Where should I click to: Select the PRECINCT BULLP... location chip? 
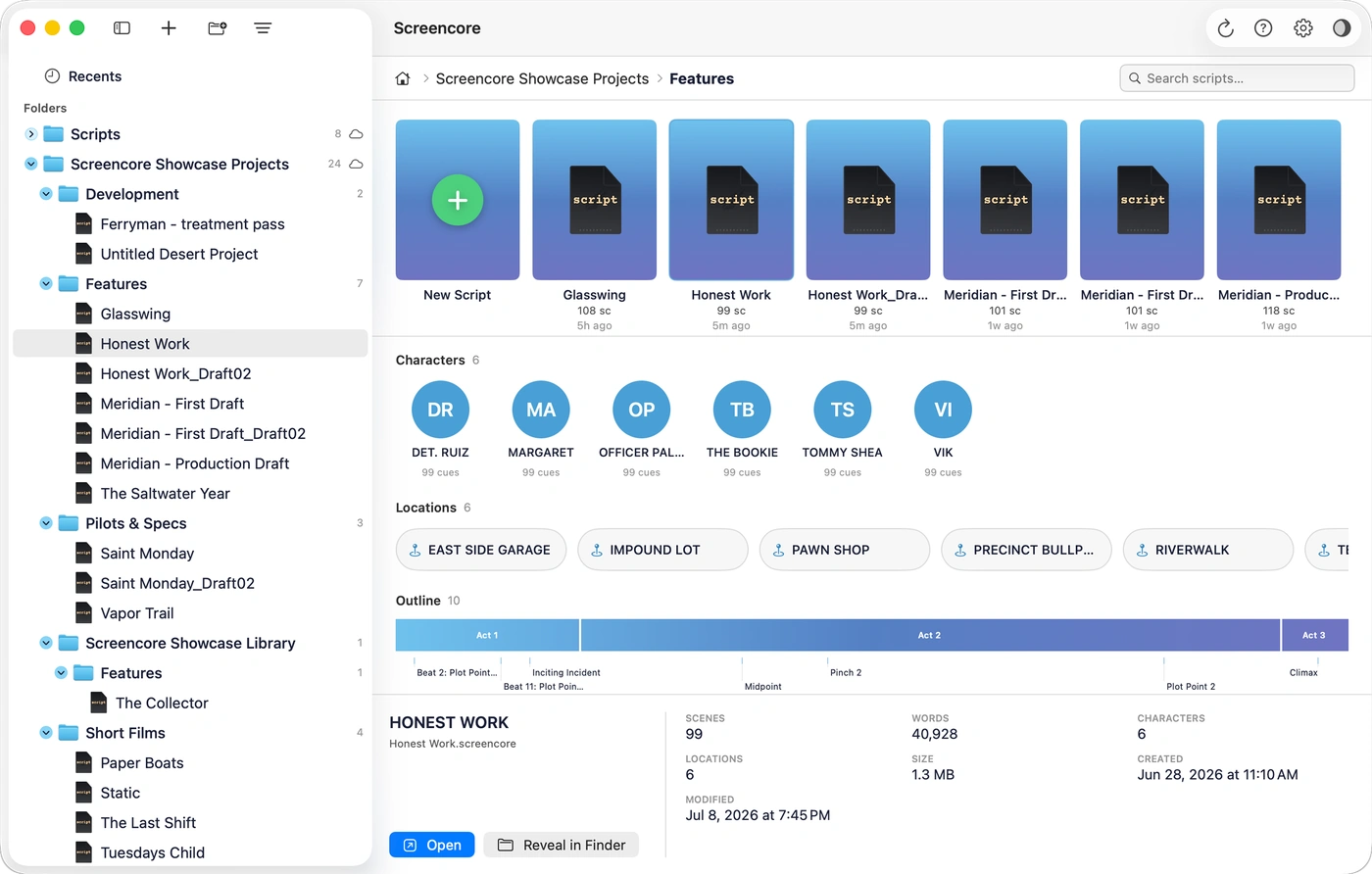[x=1026, y=550]
